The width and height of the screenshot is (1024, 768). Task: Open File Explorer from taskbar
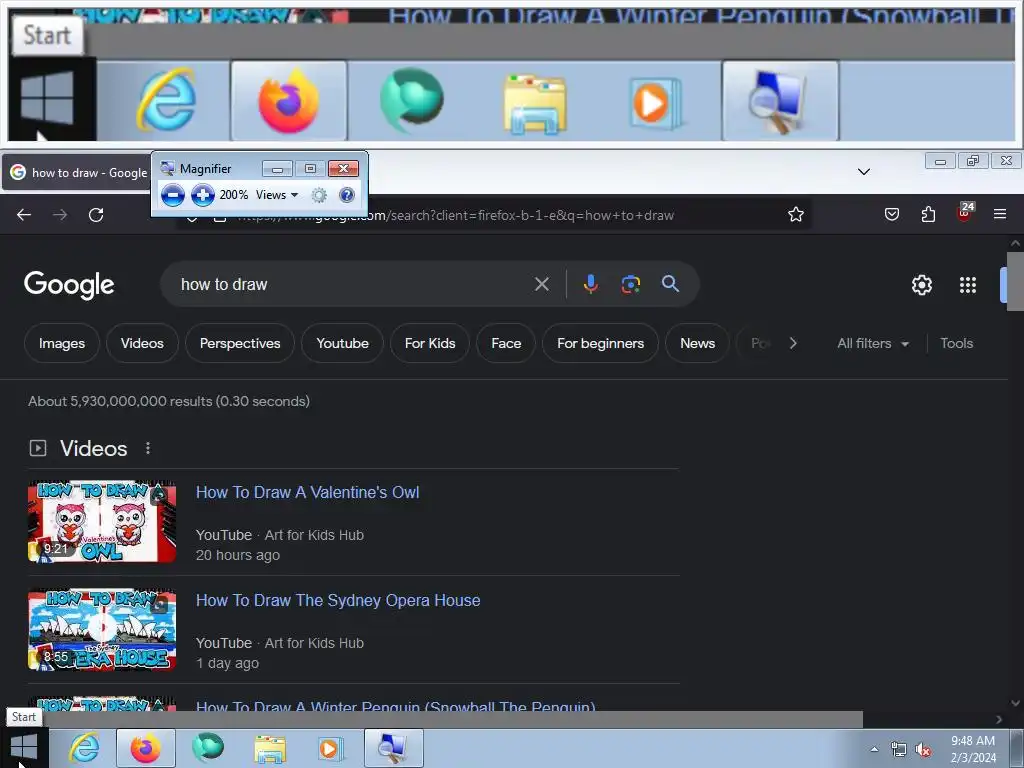tap(269, 748)
